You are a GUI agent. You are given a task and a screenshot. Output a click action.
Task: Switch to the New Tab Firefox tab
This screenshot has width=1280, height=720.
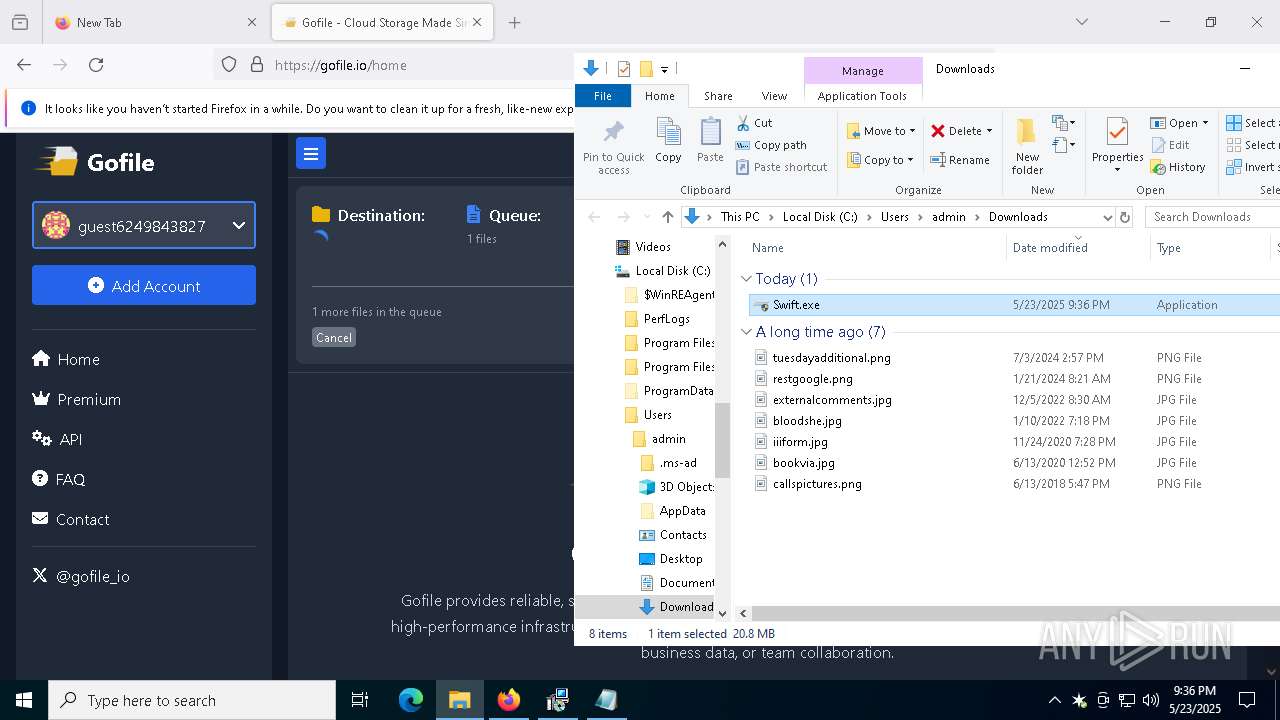(155, 22)
